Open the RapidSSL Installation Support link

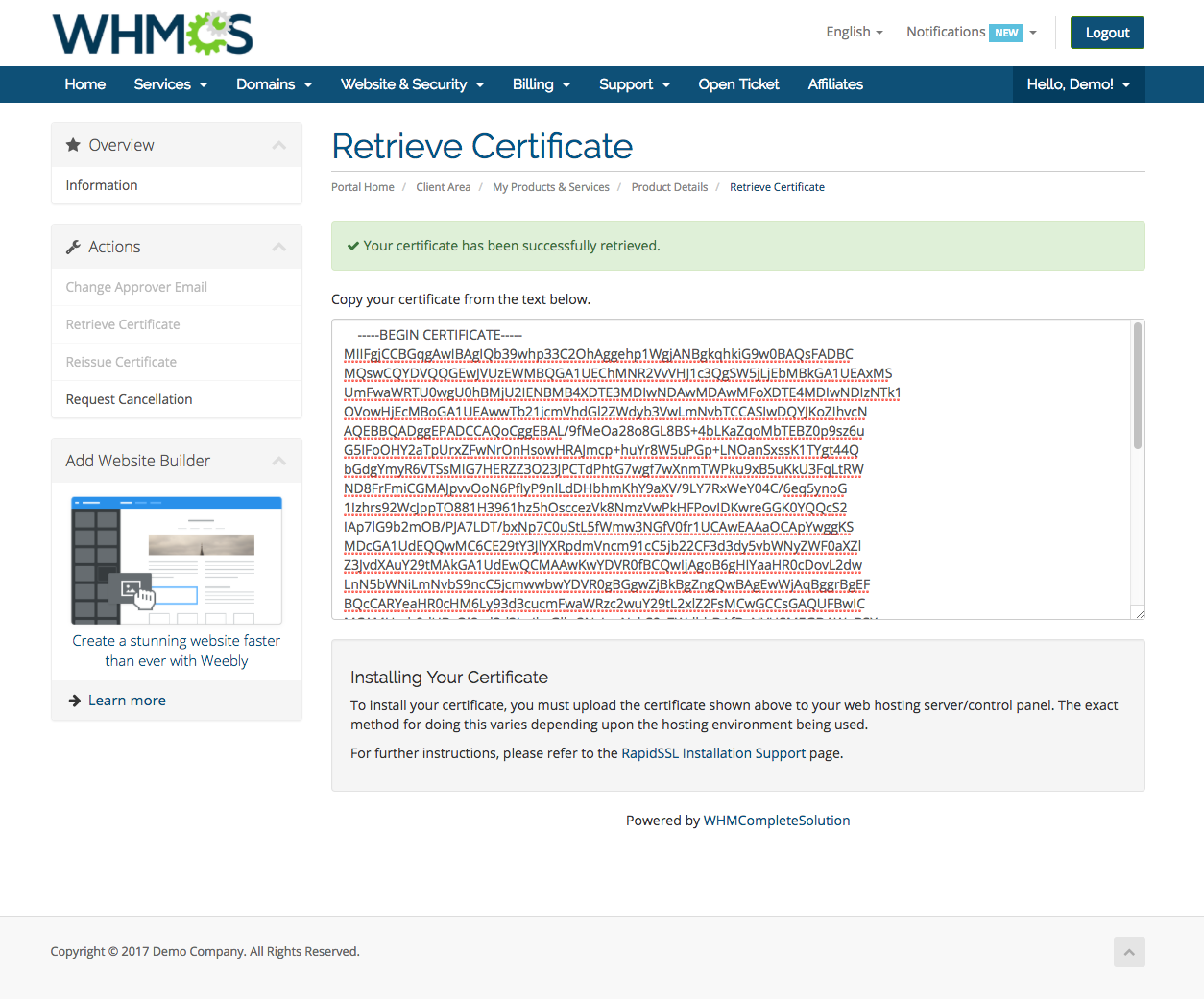coord(713,753)
